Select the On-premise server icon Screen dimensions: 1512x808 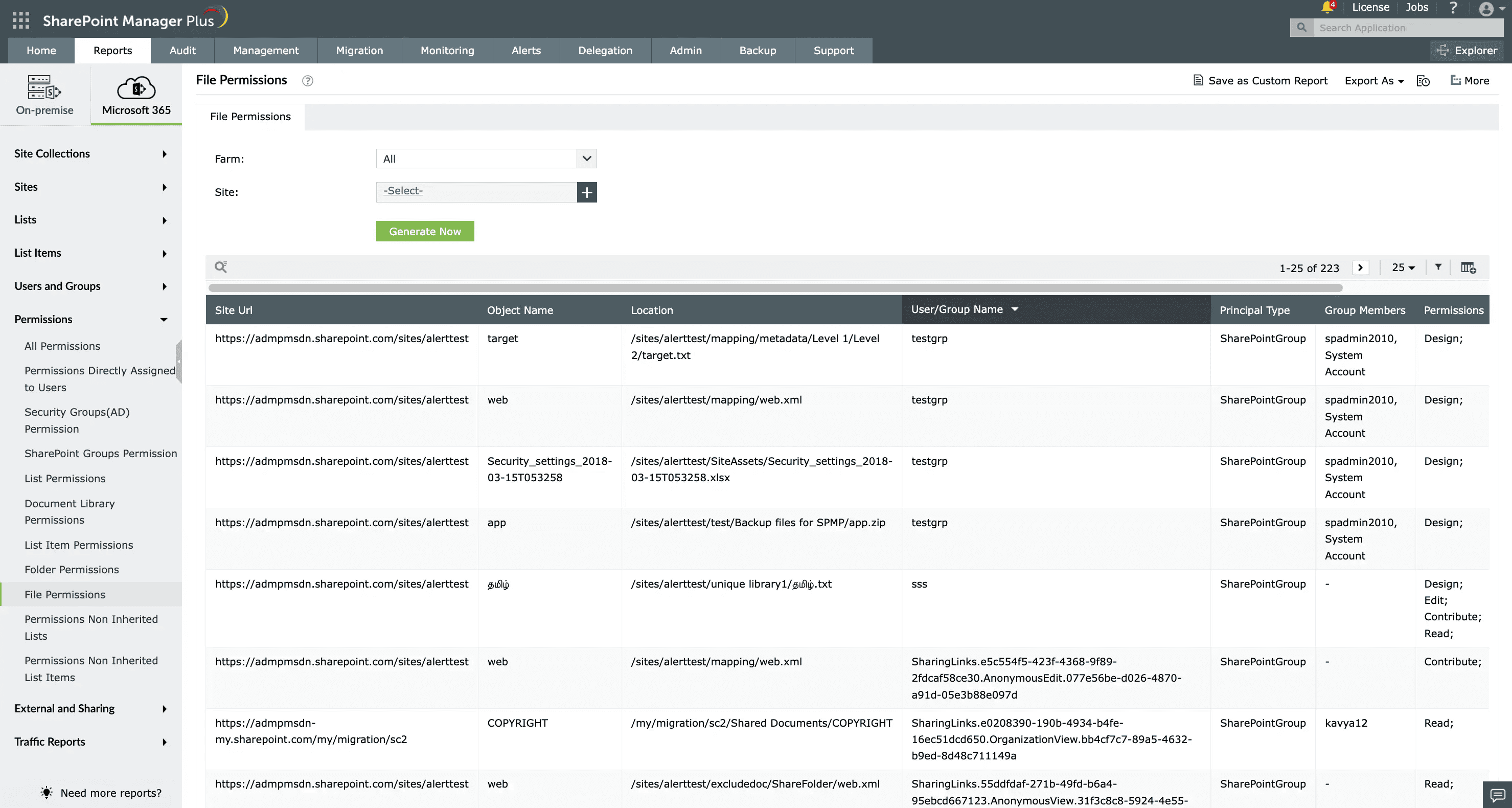click(x=44, y=87)
